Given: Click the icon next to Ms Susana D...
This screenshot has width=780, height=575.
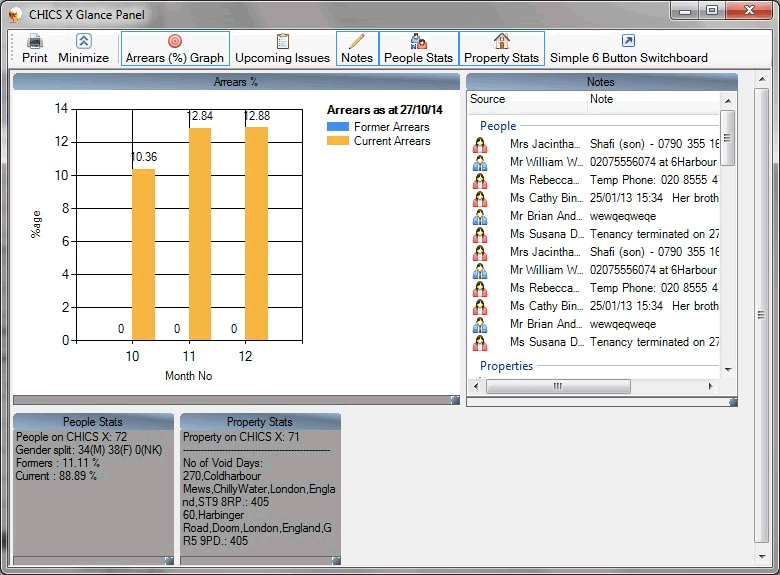Looking at the screenshot, I should coord(480,234).
